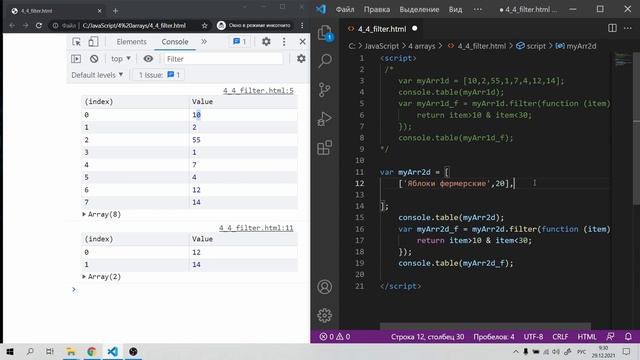This screenshot has width=640, height=360.
Task: Click the myArr2d breadcrumb
Action: pyautogui.click(x=576, y=46)
